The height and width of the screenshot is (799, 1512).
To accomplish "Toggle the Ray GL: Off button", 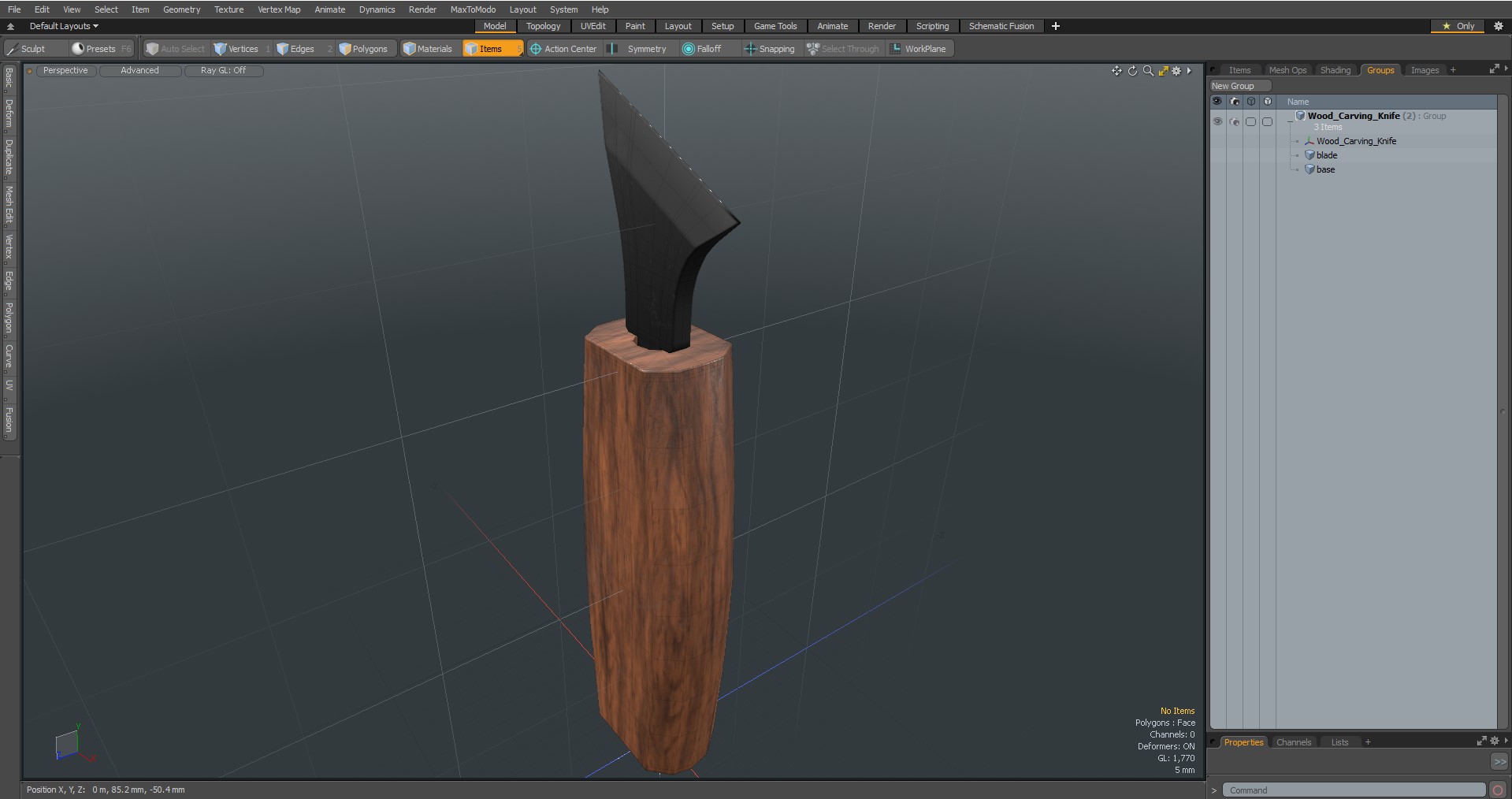I will coord(223,71).
